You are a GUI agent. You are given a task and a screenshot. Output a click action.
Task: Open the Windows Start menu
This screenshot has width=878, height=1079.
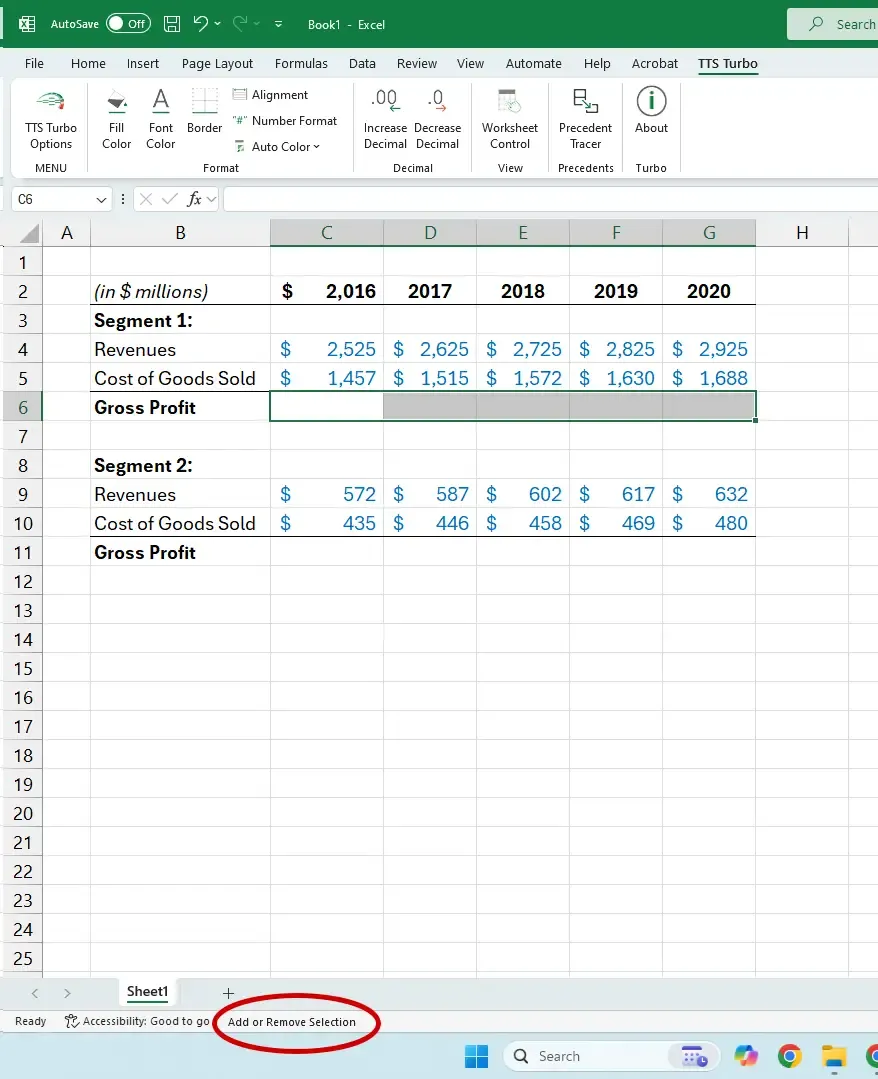click(476, 1056)
